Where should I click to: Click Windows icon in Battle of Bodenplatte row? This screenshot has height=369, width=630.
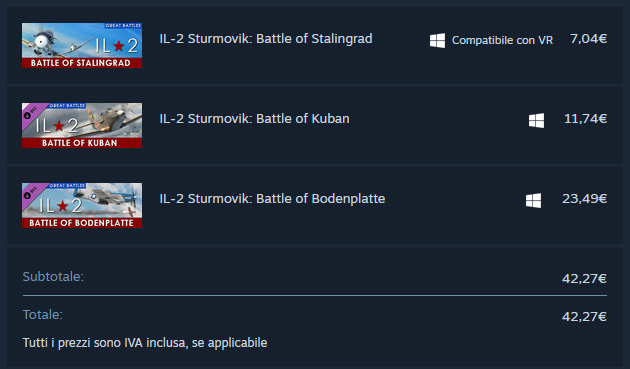coord(533,200)
